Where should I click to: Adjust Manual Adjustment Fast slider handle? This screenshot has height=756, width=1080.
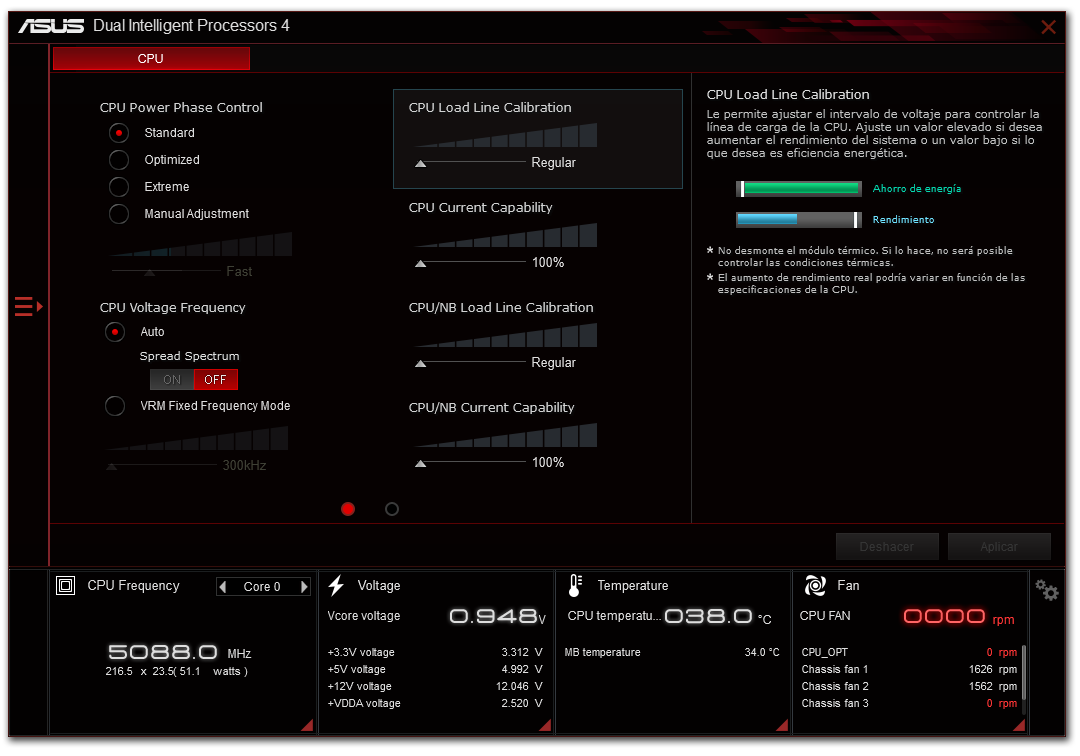[149, 273]
